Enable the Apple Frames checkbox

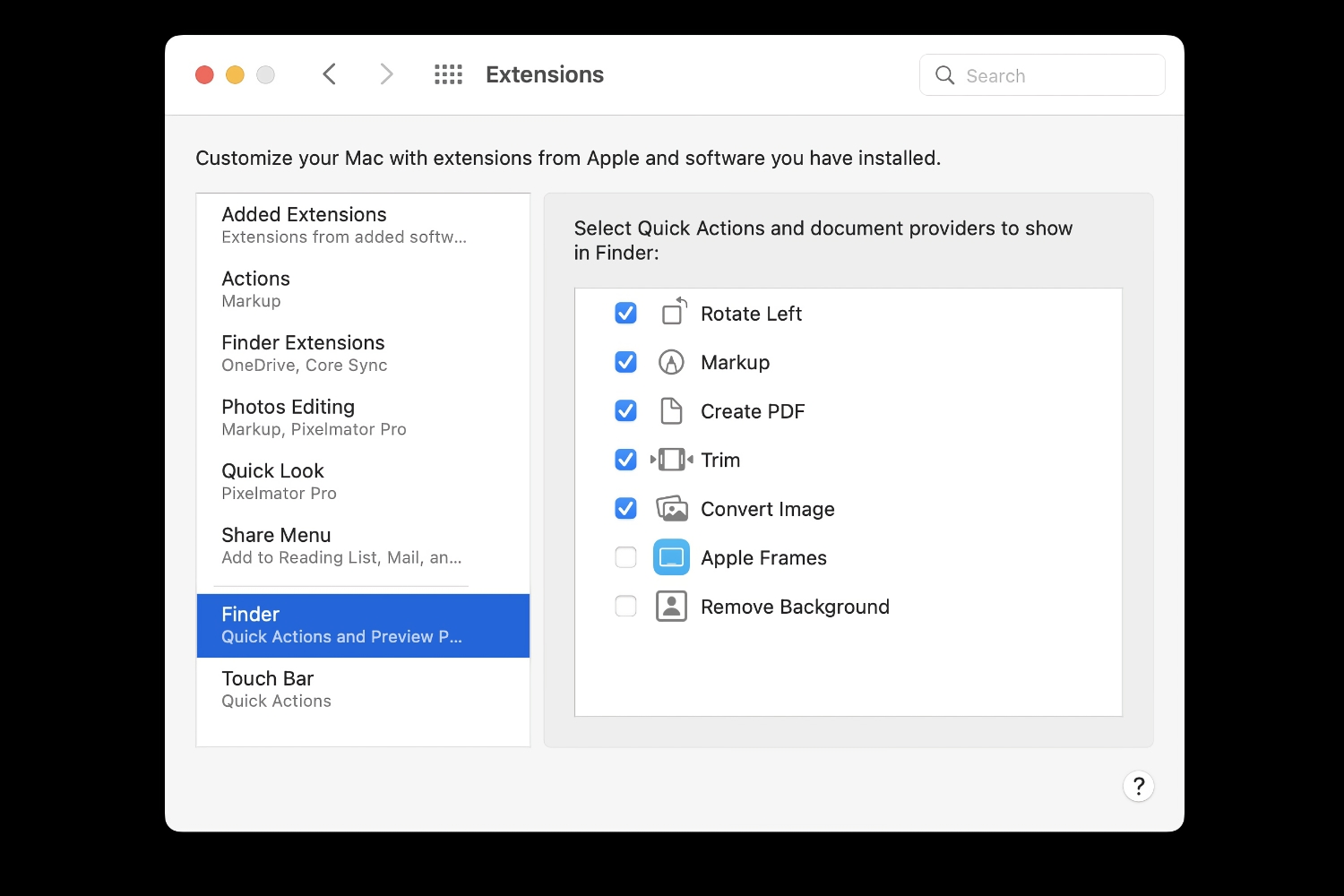click(625, 557)
